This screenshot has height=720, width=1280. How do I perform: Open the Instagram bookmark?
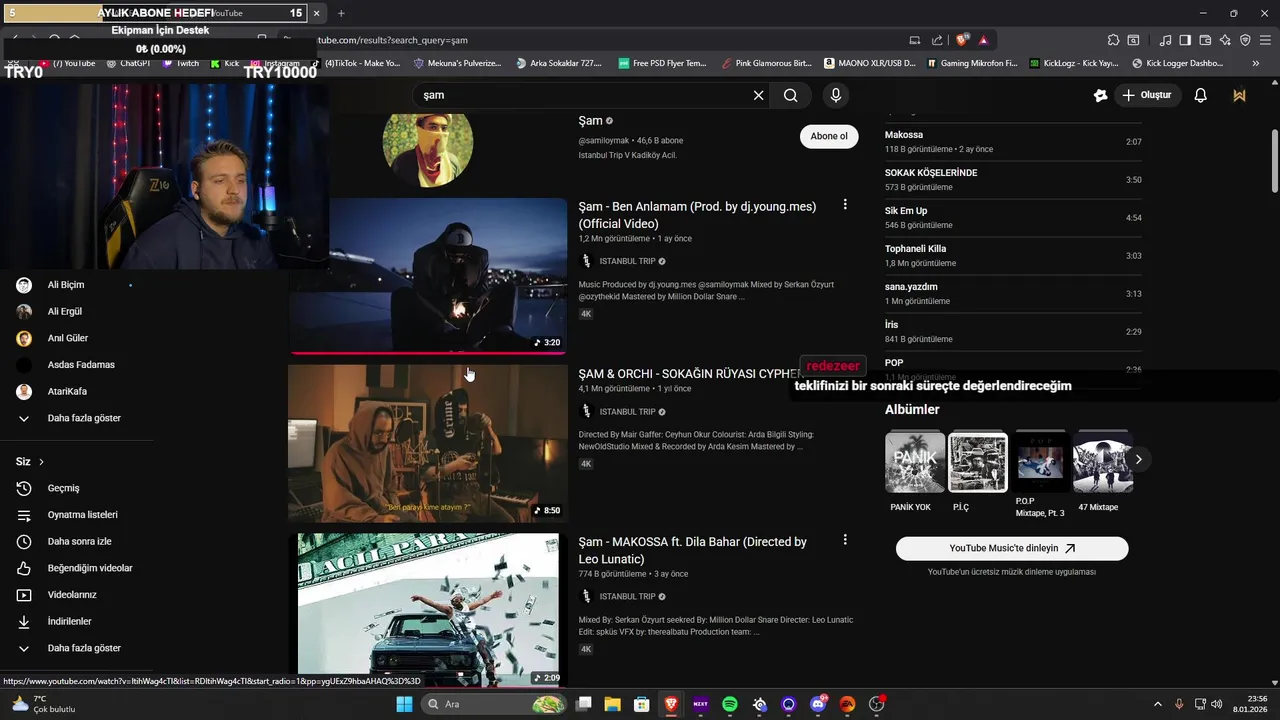tap(274, 63)
